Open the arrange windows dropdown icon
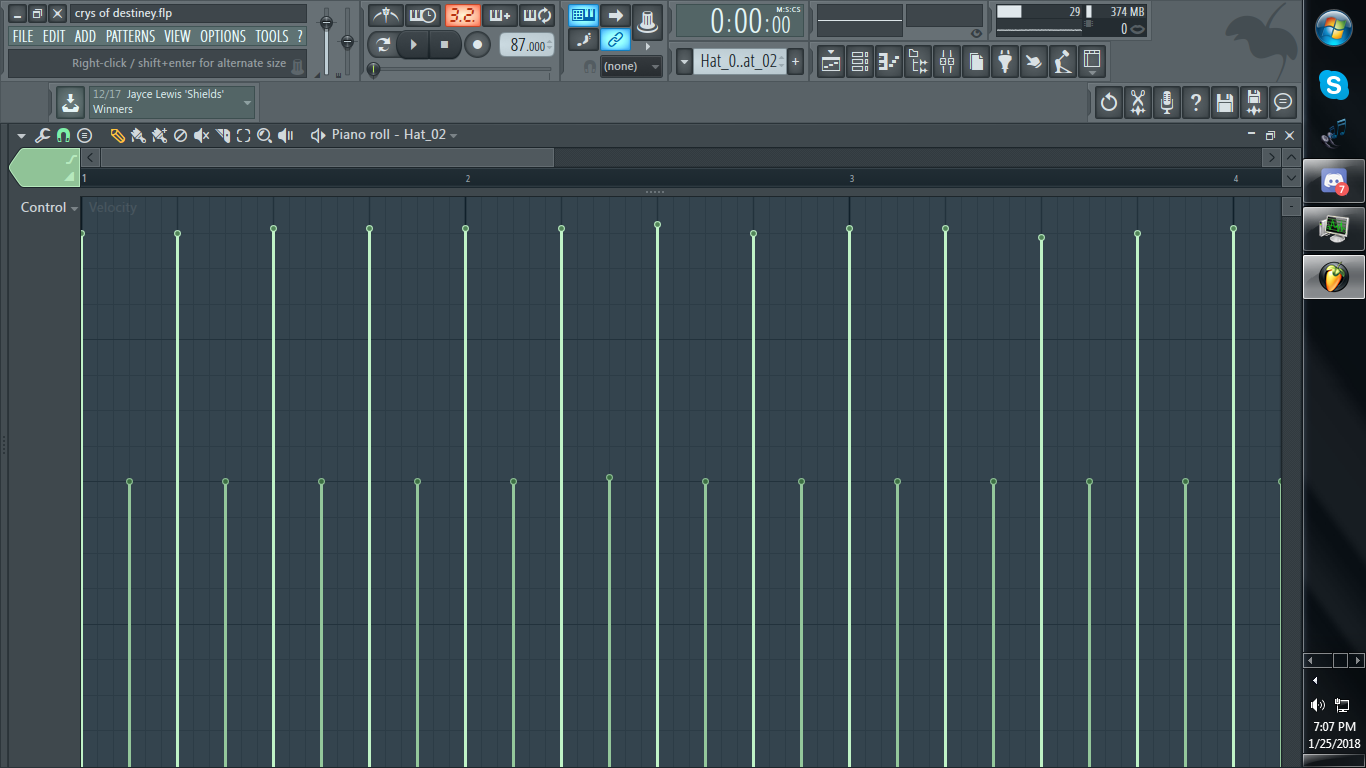 tap(1092, 62)
